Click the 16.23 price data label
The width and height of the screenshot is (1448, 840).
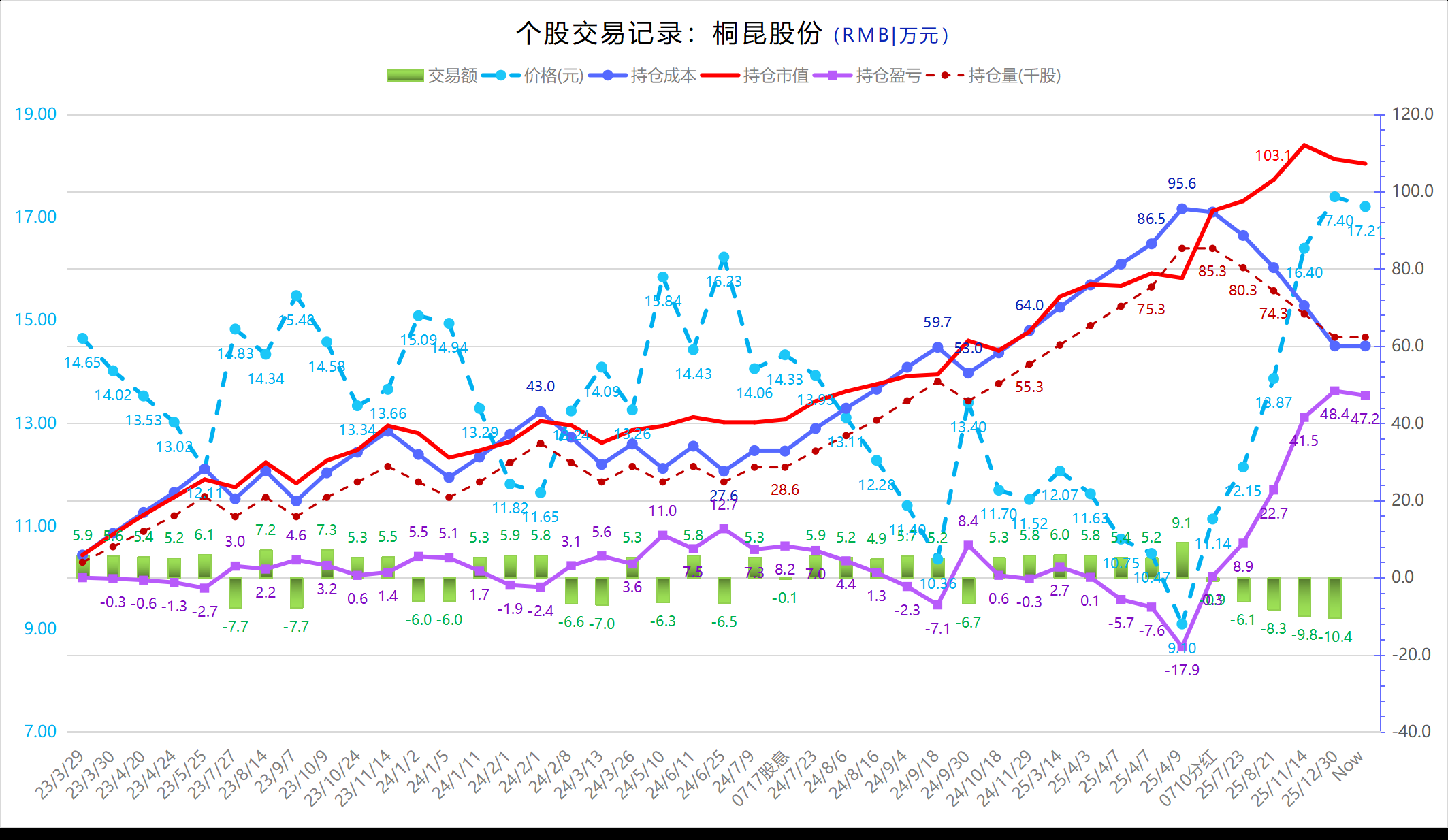(x=724, y=282)
